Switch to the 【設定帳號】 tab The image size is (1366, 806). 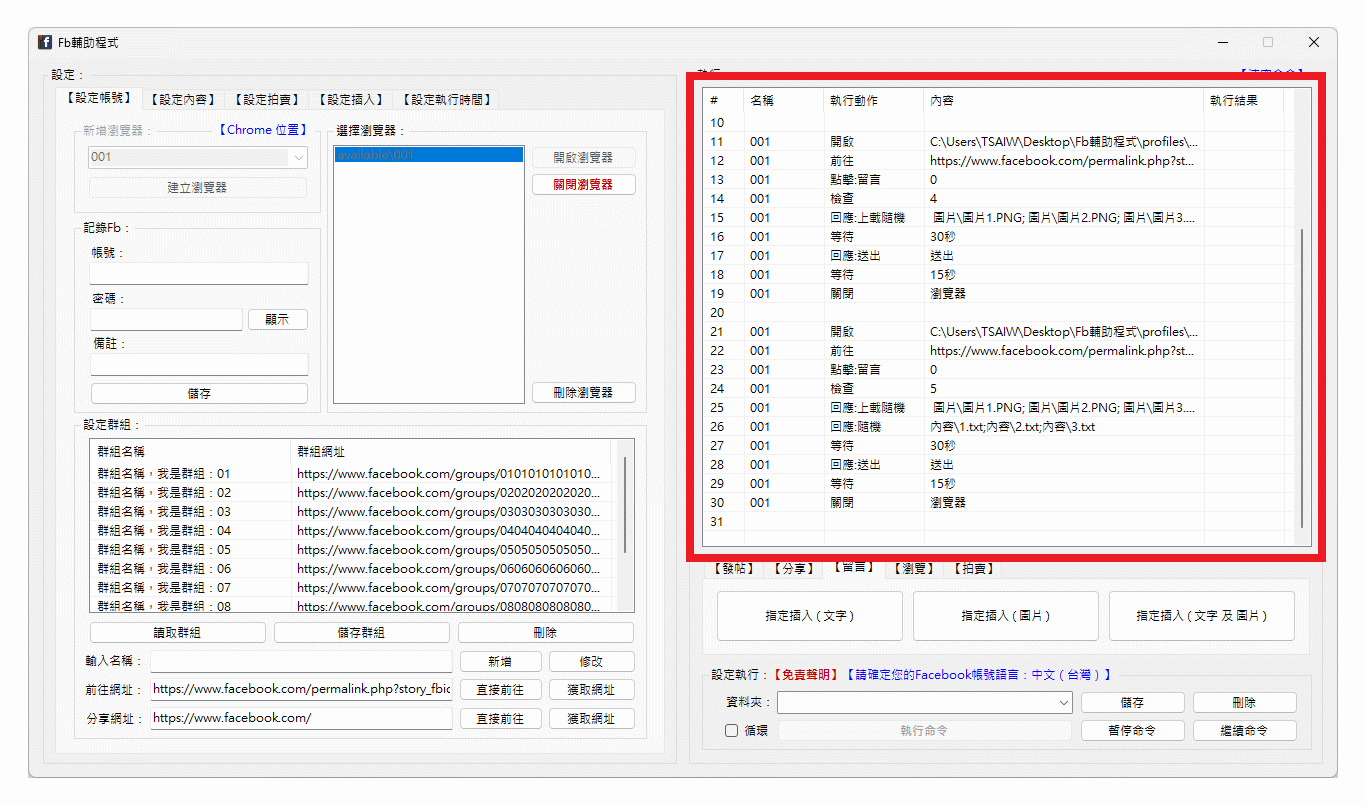tap(99, 98)
